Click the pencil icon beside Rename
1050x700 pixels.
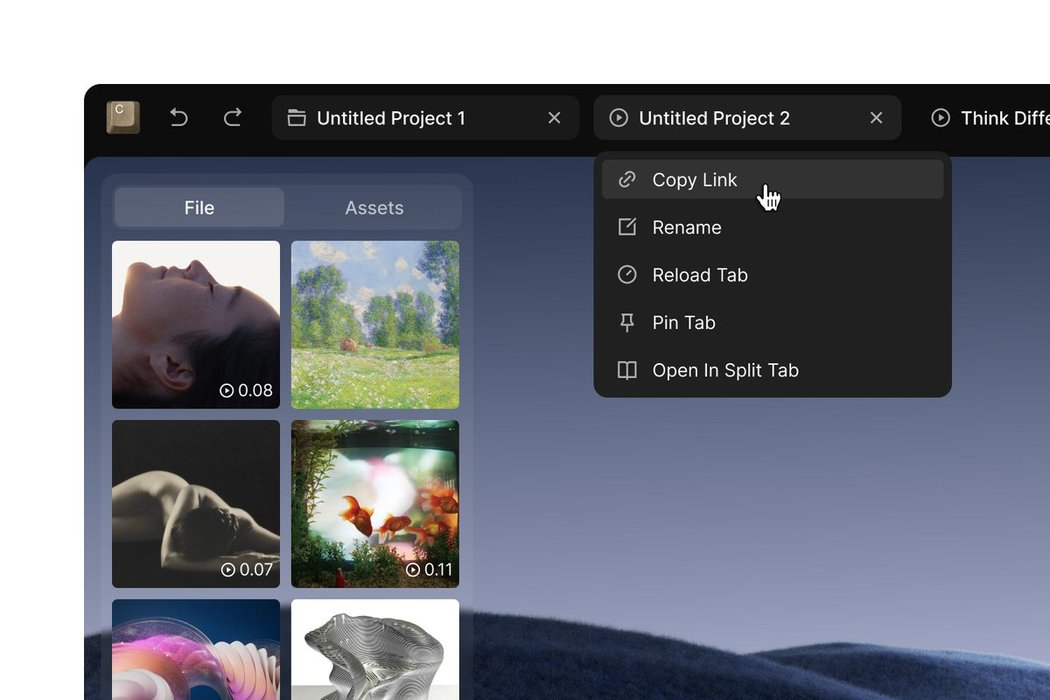[627, 227]
